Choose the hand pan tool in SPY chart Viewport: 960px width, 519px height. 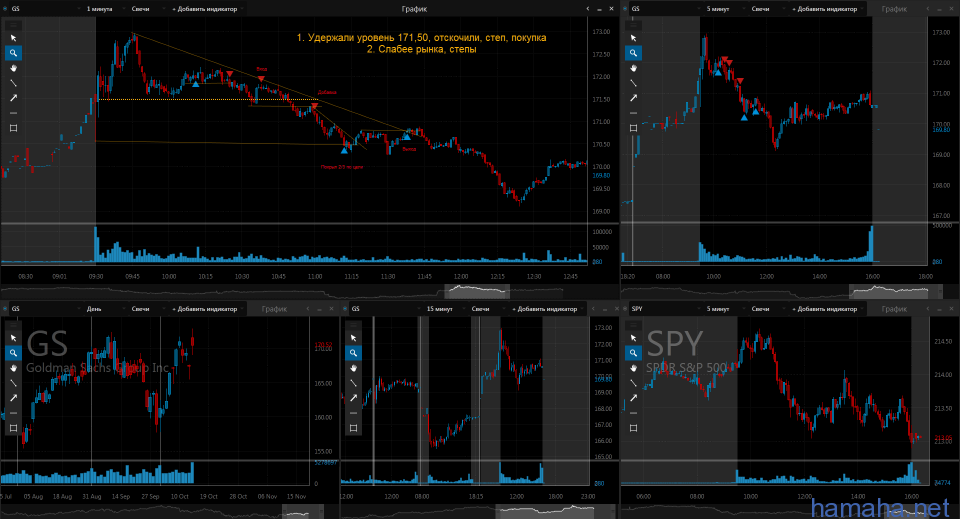(634, 368)
